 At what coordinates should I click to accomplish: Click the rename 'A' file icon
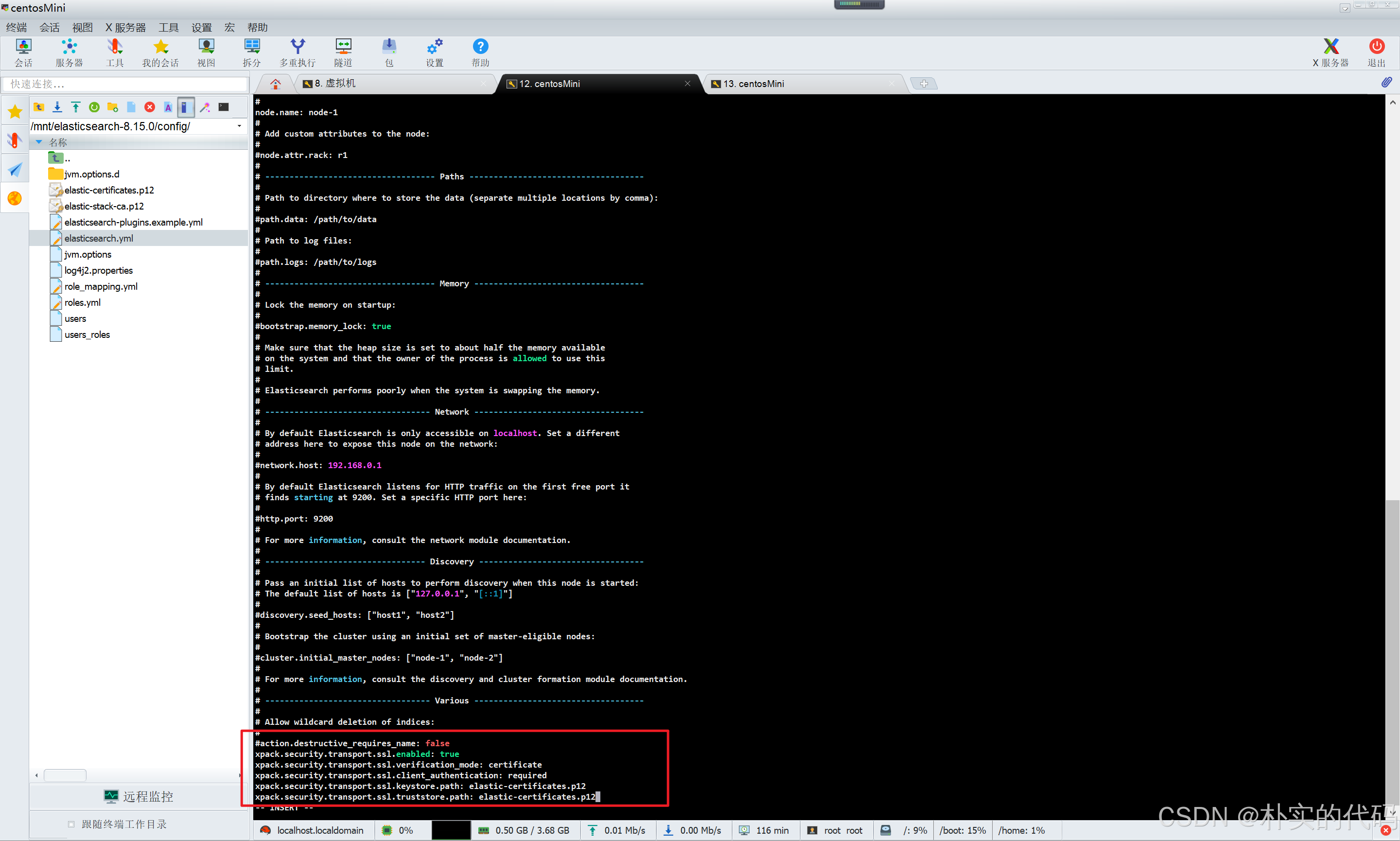[168, 107]
